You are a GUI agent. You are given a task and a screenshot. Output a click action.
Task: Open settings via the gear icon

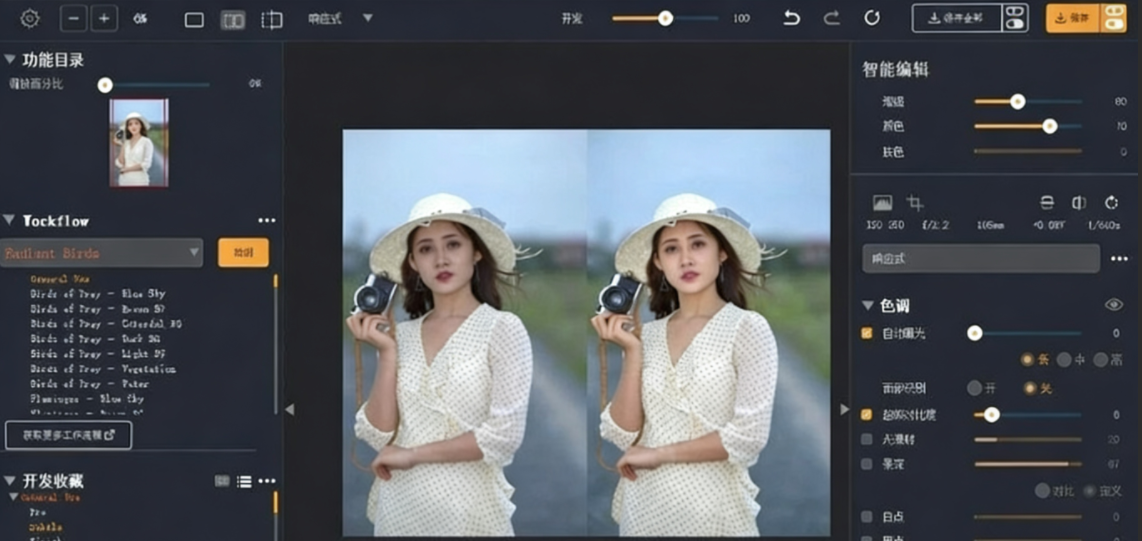click(30, 18)
